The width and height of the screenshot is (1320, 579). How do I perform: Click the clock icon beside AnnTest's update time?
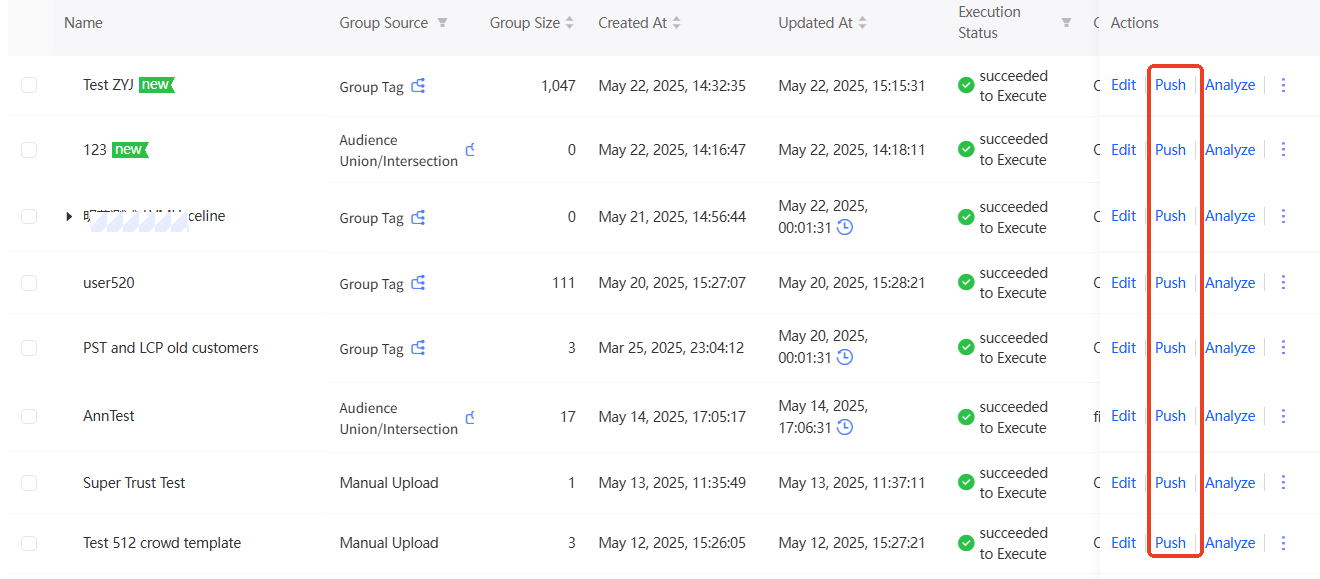coord(845,427)
